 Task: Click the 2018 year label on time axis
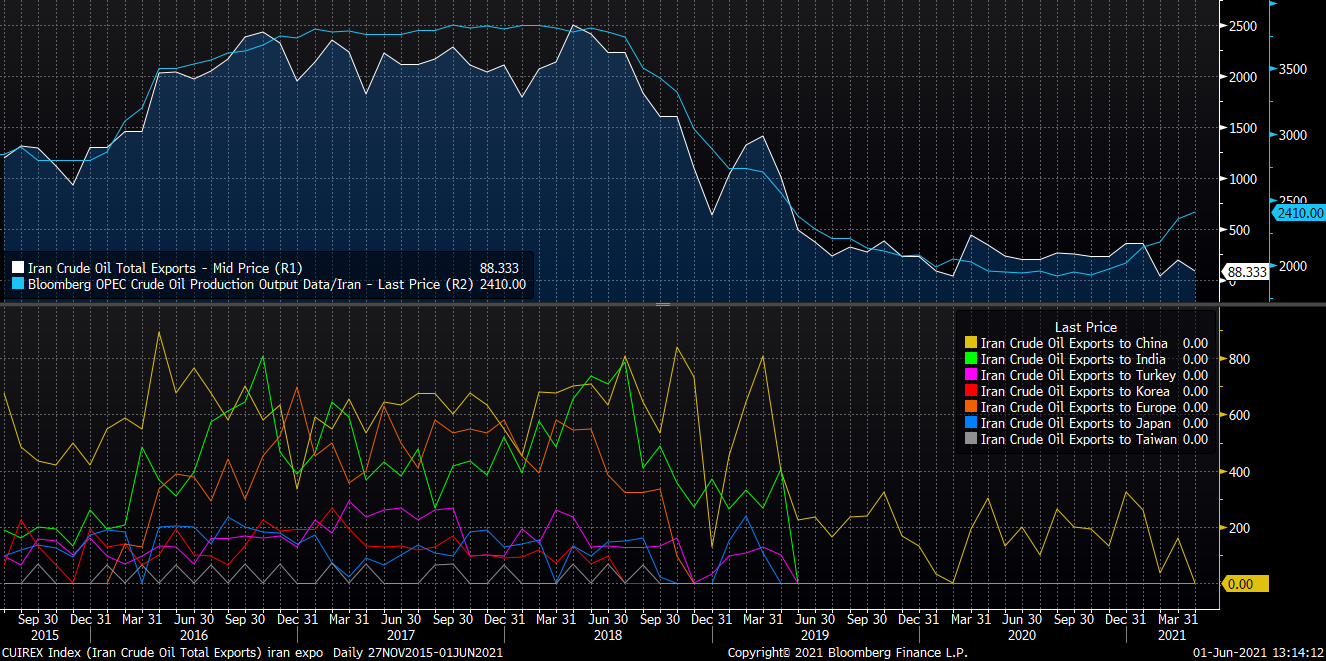(x=607, y=635)
